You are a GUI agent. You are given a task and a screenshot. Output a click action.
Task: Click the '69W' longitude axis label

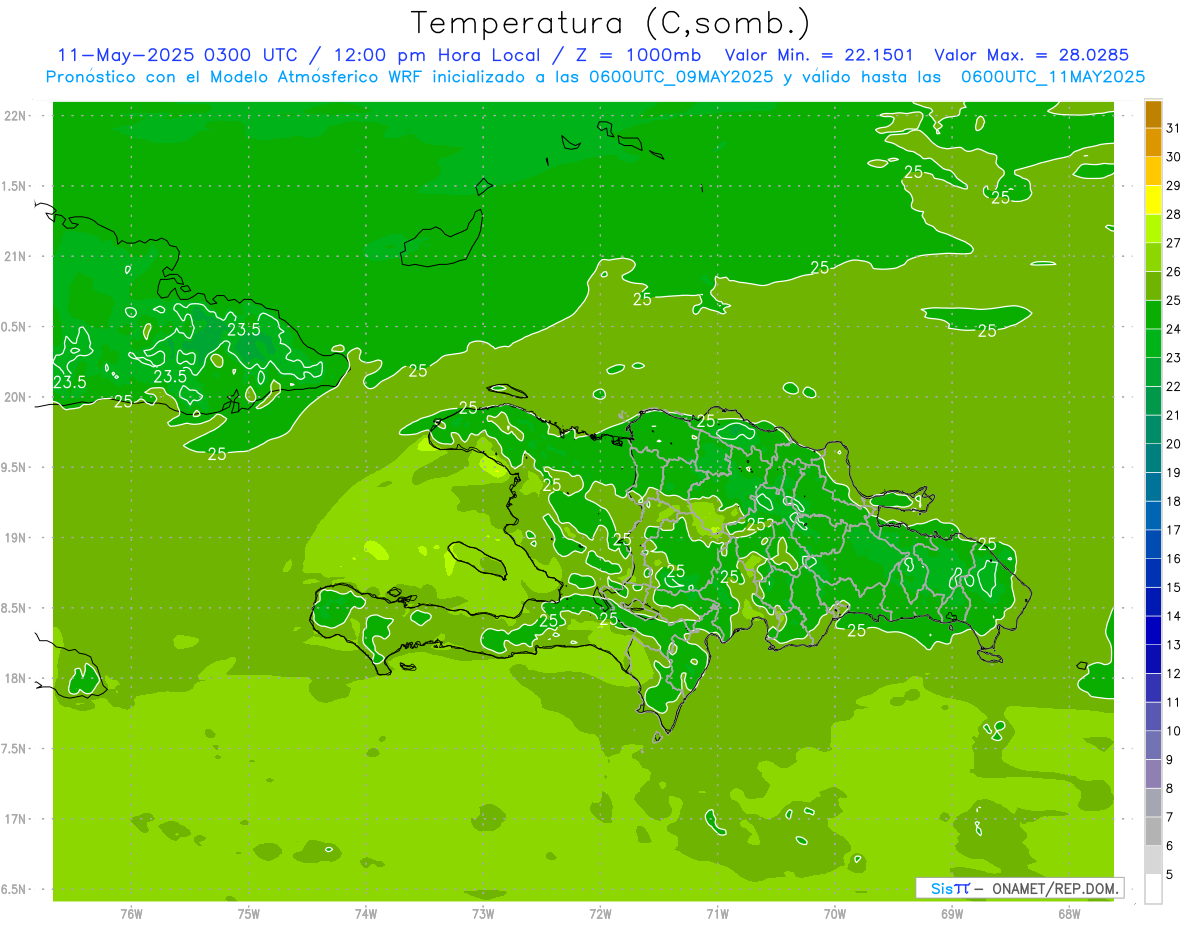(952, 914)
